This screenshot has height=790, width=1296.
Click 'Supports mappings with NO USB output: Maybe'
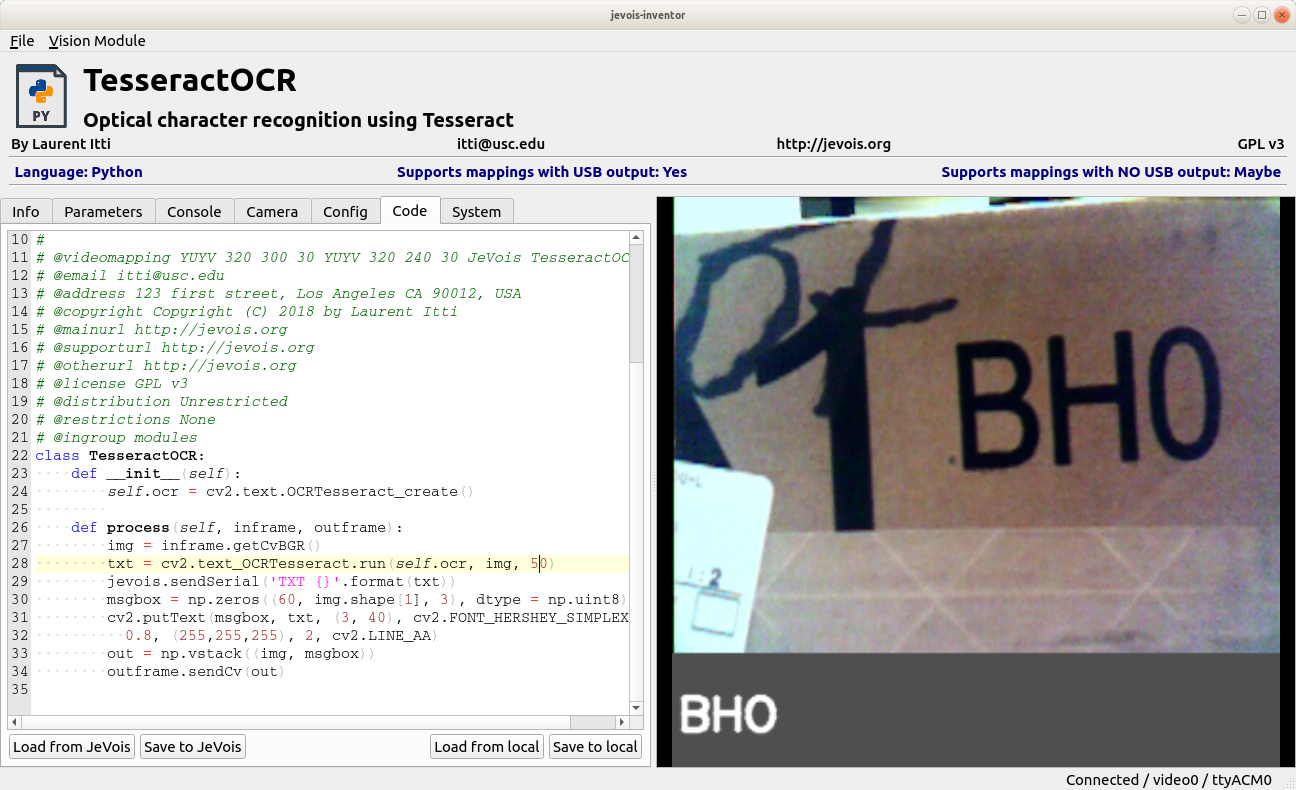[1111, 172]
